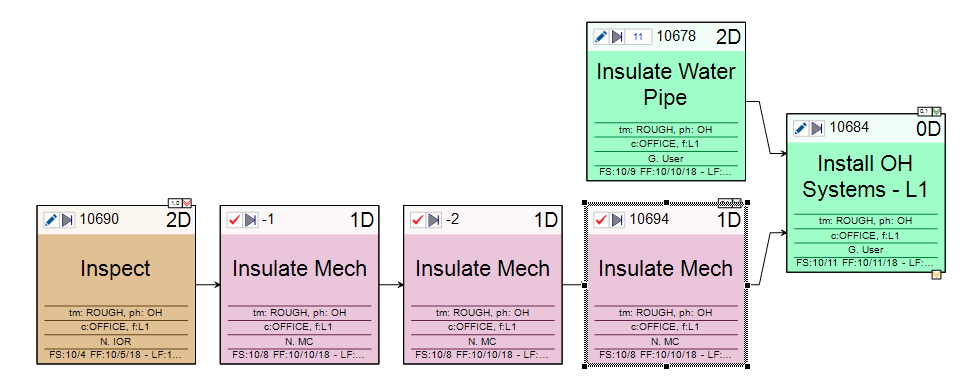Expand the green chevron above Install OH Systems
The height and width of the screenshot is (388, 960).
coord(937,111)
